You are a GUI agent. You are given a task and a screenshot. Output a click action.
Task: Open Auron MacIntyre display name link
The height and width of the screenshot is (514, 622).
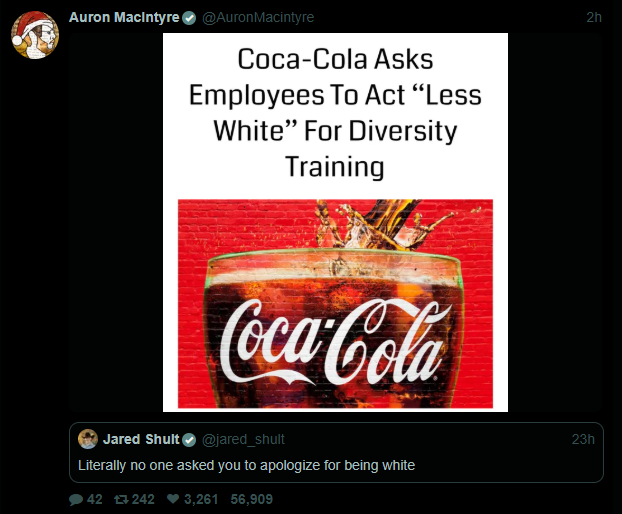[124, 17]
